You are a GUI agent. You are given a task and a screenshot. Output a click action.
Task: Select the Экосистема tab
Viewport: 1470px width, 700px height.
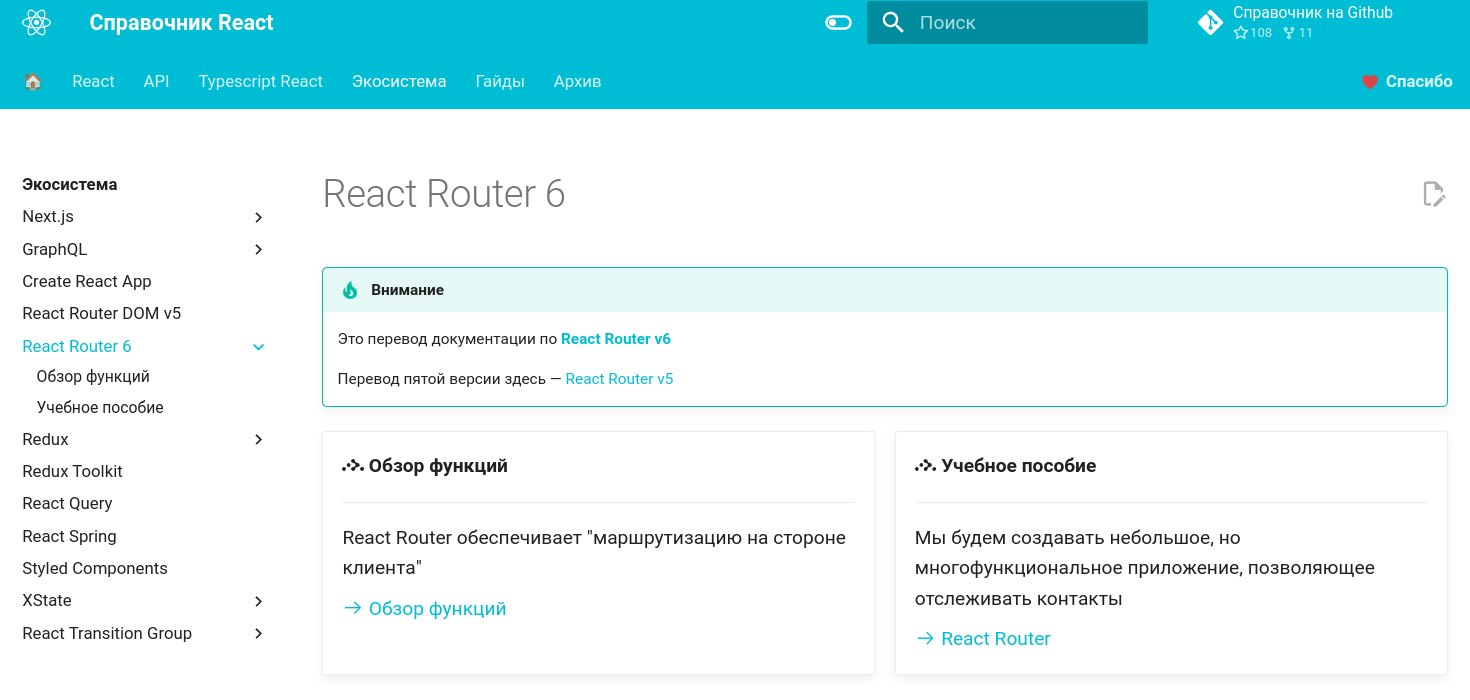(x=399, y=81)
